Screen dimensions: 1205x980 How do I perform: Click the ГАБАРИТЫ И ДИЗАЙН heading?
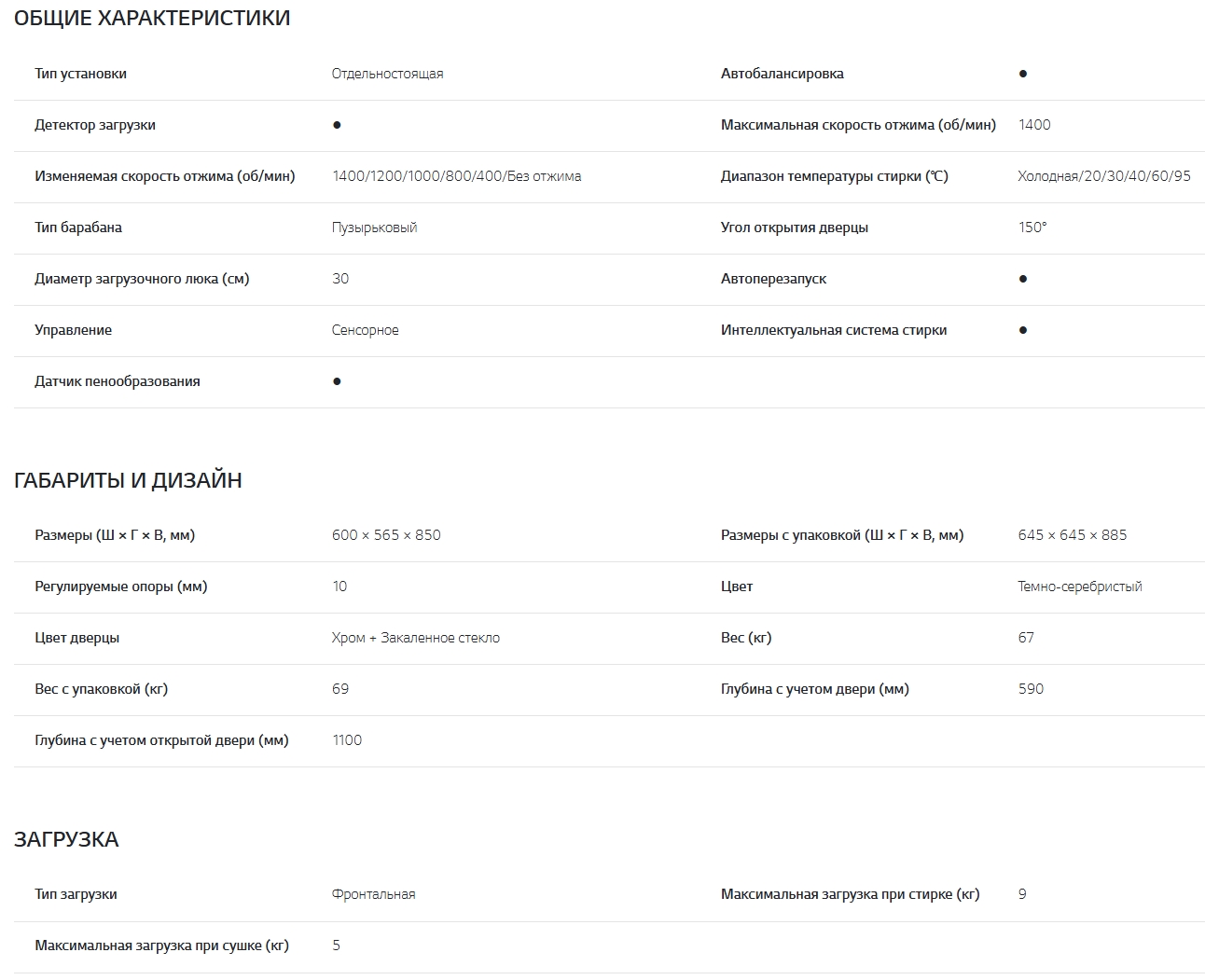[x=128, y=480]
